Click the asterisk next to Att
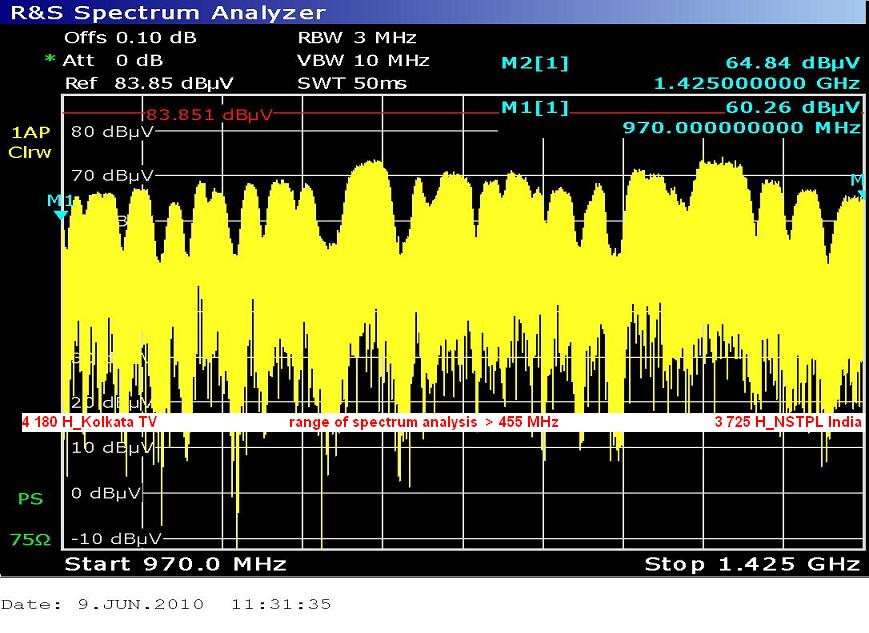Image resolution: width=869 pixels, height=633 pixels. point(50,60)
